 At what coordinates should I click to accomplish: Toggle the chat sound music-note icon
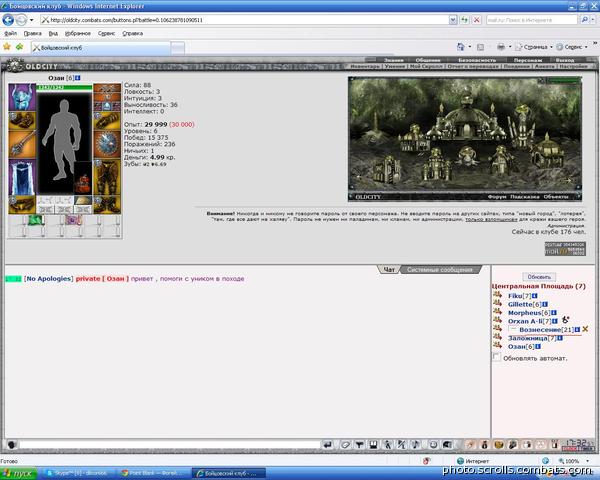416,445
